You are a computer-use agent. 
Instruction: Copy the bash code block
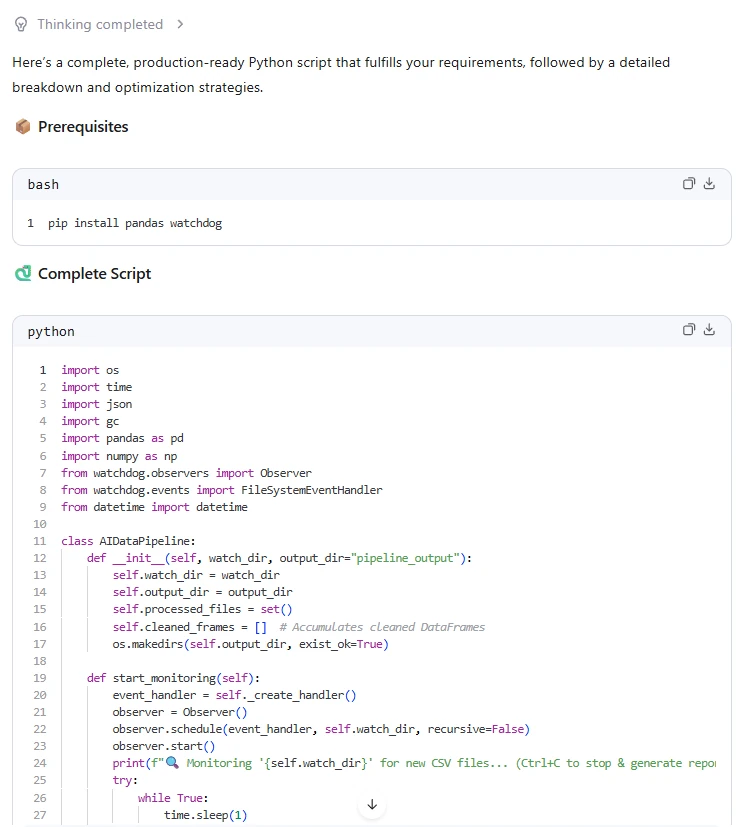[689, 184]
